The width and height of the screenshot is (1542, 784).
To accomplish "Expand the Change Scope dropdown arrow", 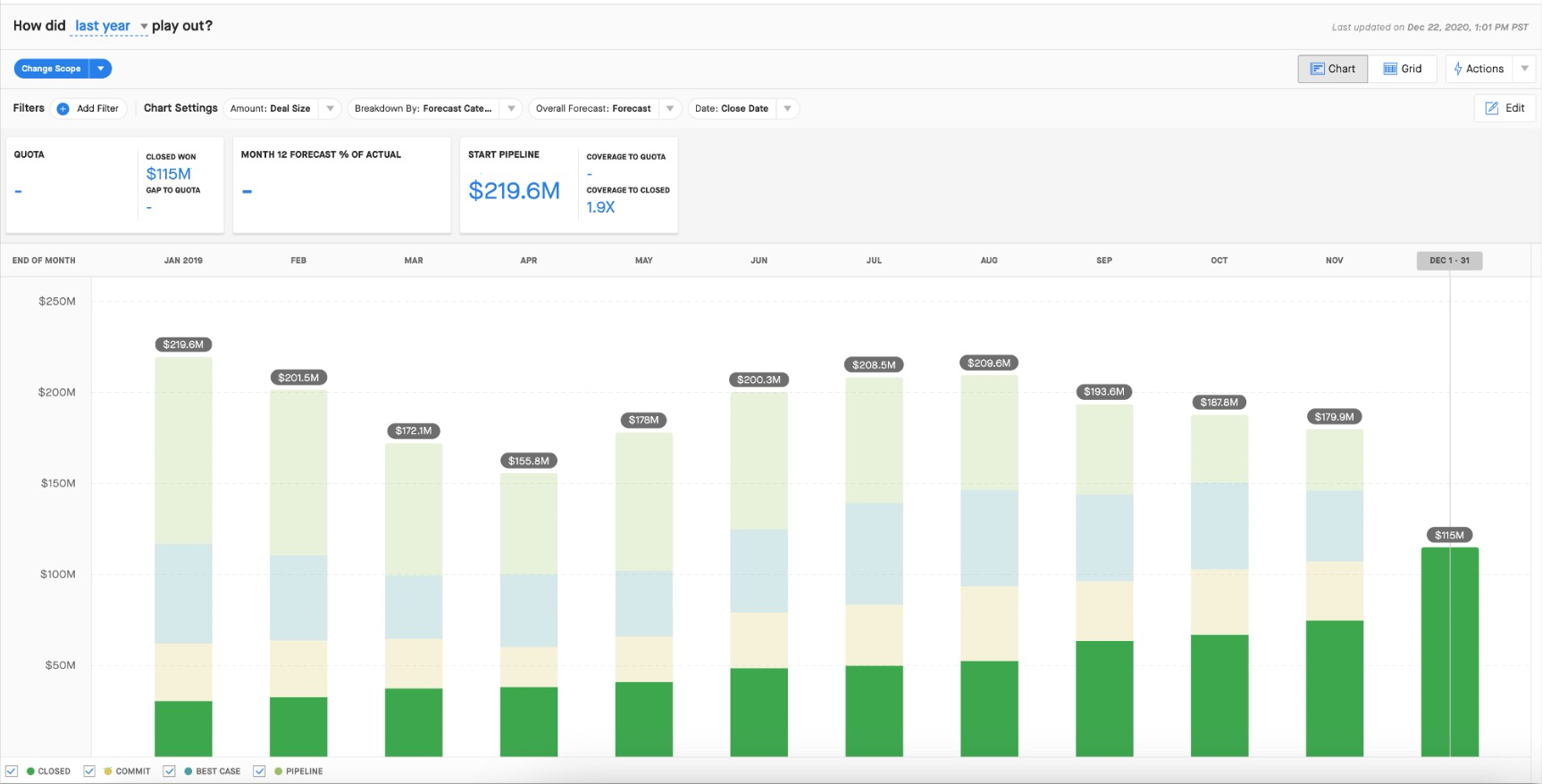I will (101, 69).
